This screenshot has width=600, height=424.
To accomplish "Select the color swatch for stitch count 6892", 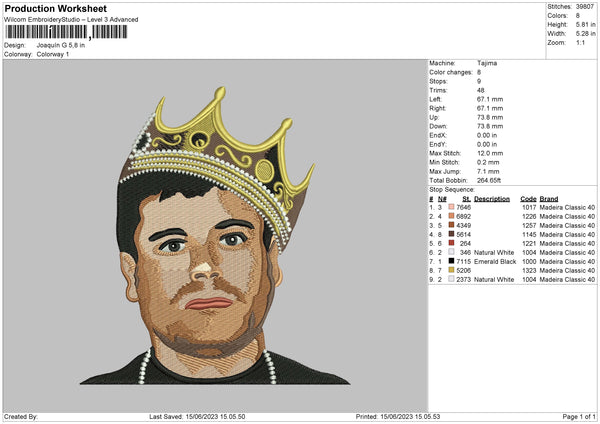I will [452, 216].
